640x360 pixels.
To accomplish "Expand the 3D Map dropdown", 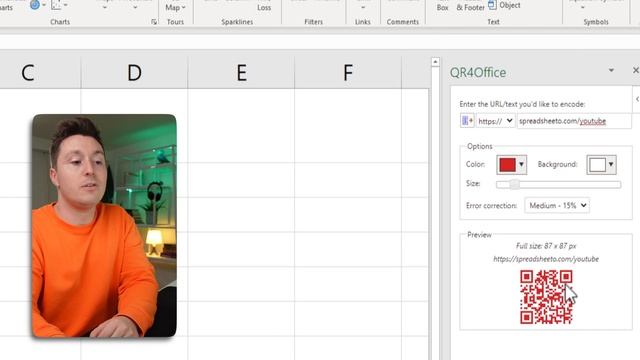I will (x=176, y=7).
